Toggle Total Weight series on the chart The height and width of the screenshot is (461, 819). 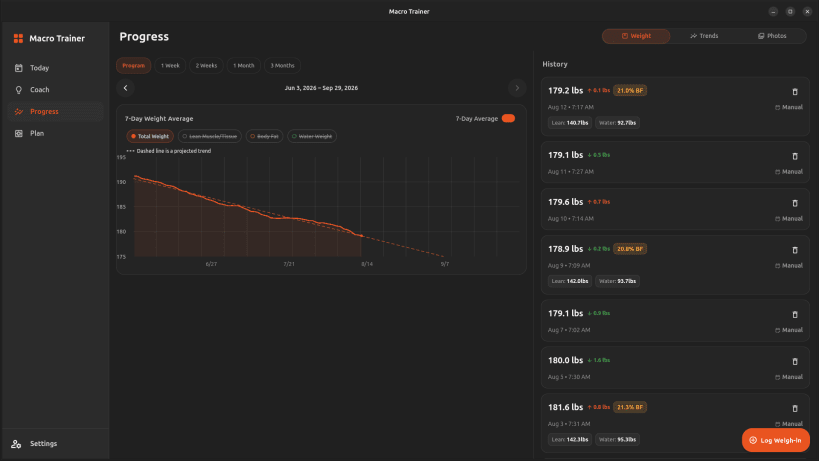coord(150,136)
